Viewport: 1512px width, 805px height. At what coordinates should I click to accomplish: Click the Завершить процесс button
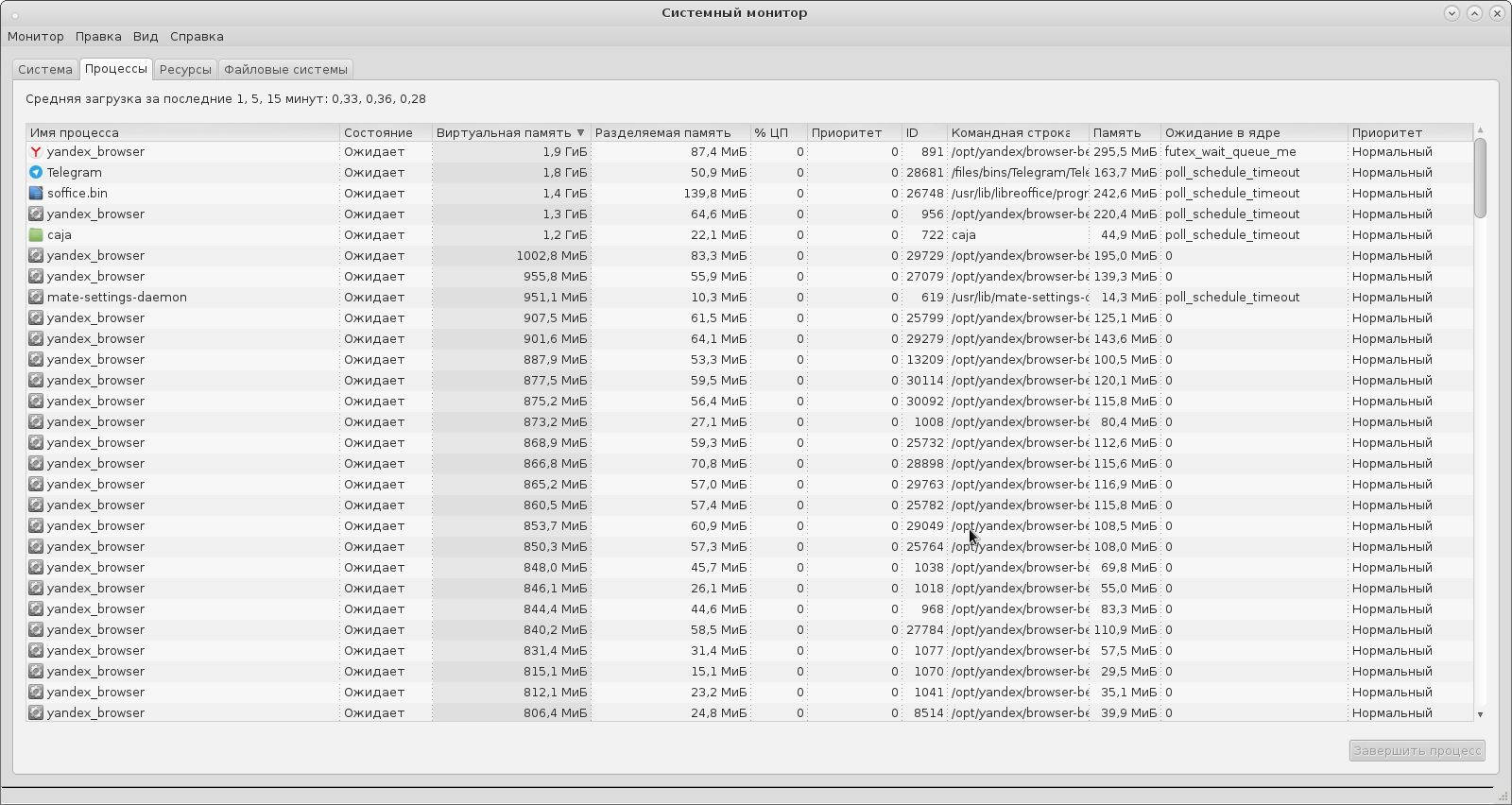pyautogui.click(x=1417, y=751)
